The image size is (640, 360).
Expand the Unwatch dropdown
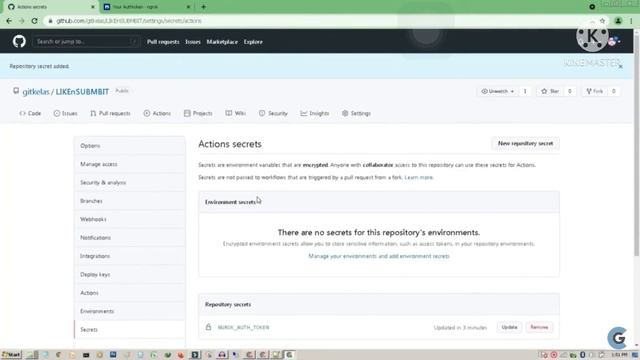pyautogui.click(x=498, y=91)
